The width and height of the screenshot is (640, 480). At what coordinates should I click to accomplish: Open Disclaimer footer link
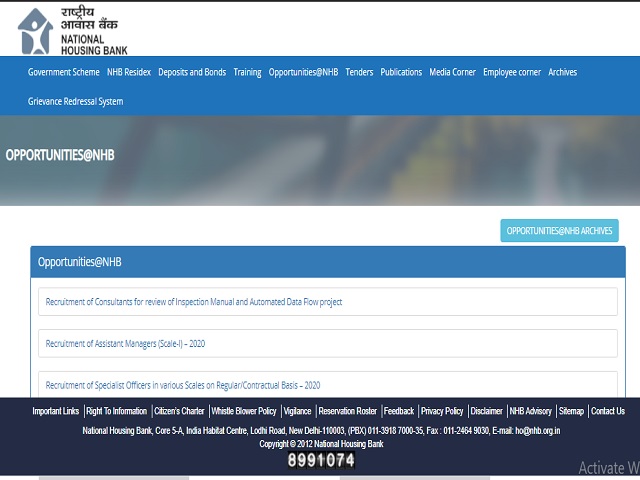(x=487, y=411)
